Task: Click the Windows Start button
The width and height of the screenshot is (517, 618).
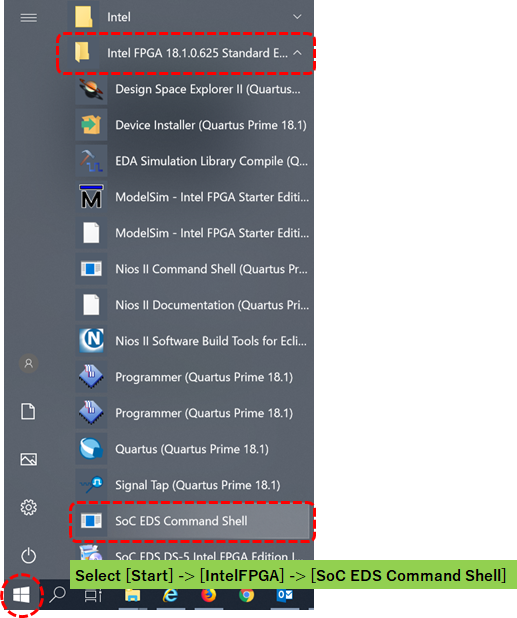Action: click(21, 594)
